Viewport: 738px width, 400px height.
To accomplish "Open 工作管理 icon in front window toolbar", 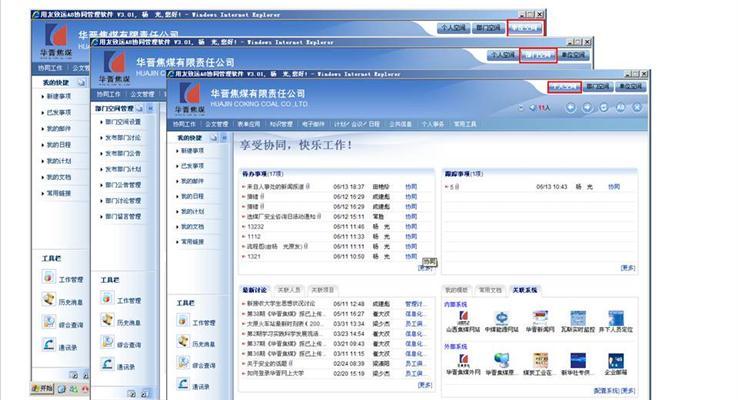I will click(183, 321).
